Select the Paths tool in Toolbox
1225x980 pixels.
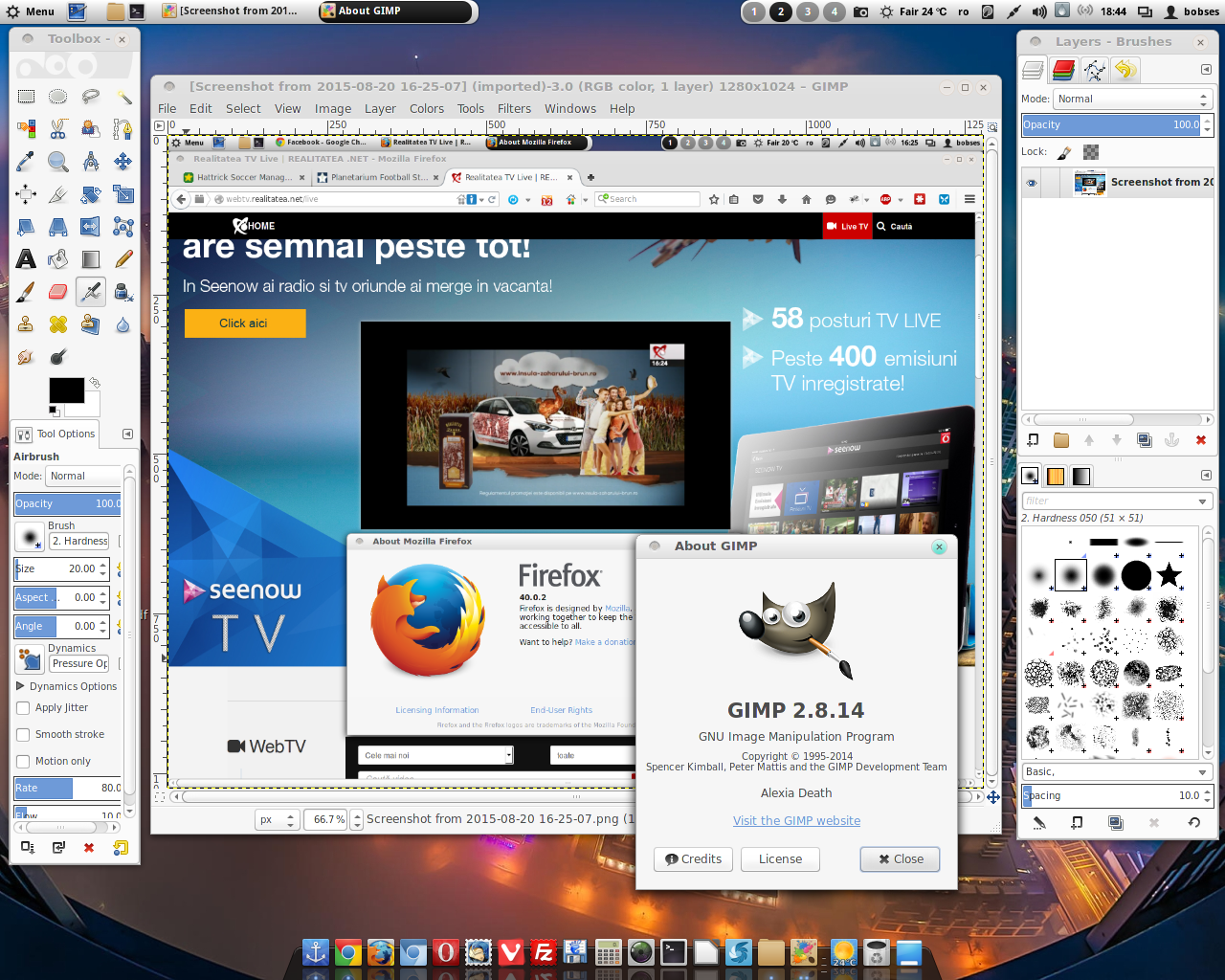point(123,129)
